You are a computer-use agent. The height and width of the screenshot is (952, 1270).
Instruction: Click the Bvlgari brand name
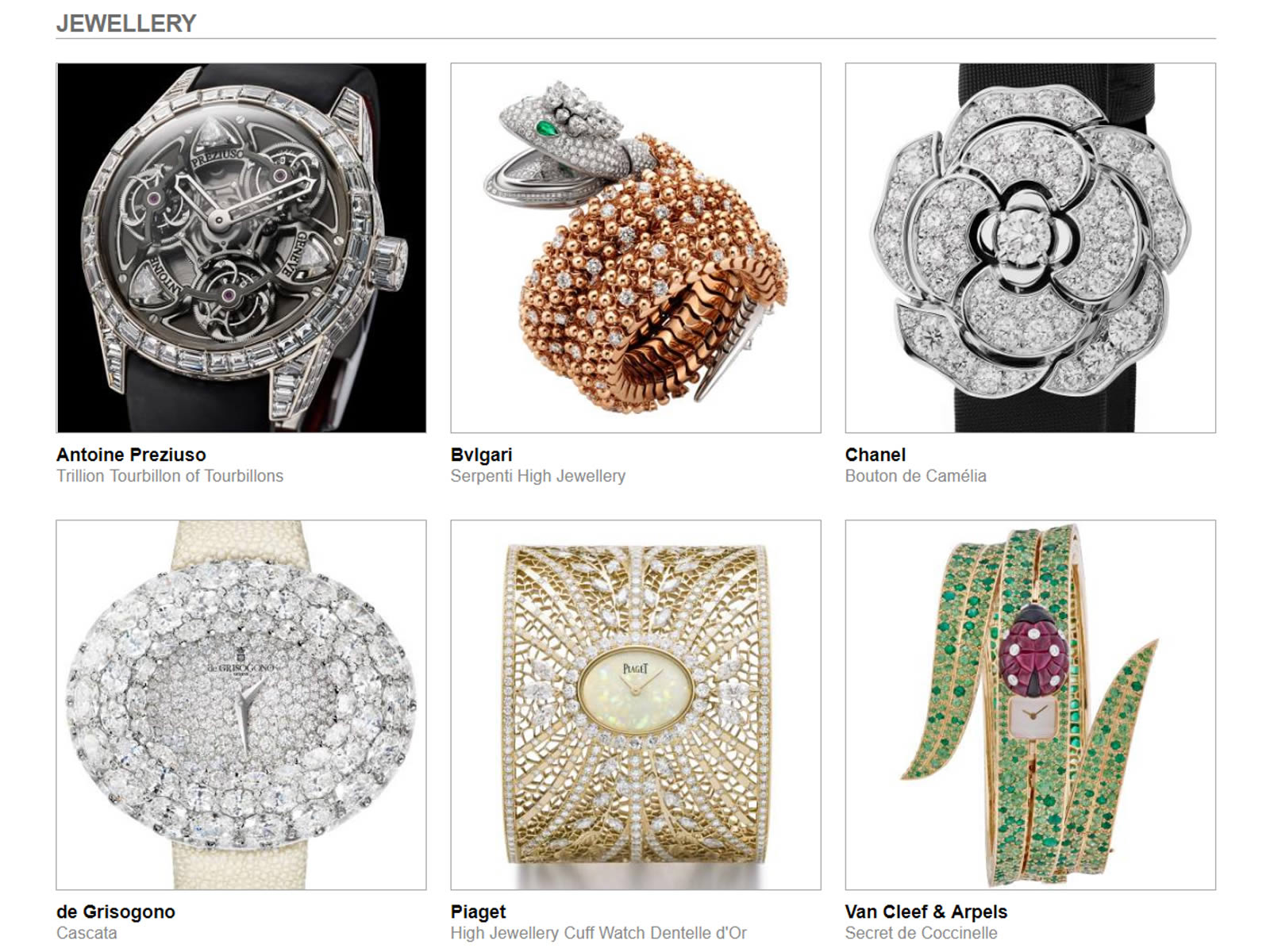click(481, 455)
